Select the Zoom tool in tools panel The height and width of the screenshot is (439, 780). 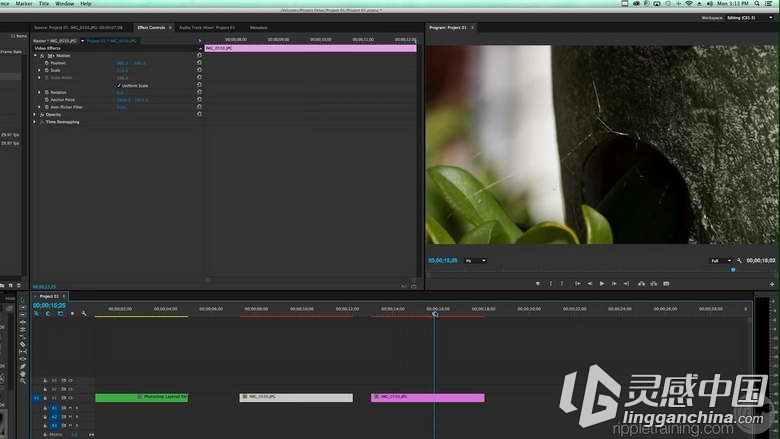point(23,381)
